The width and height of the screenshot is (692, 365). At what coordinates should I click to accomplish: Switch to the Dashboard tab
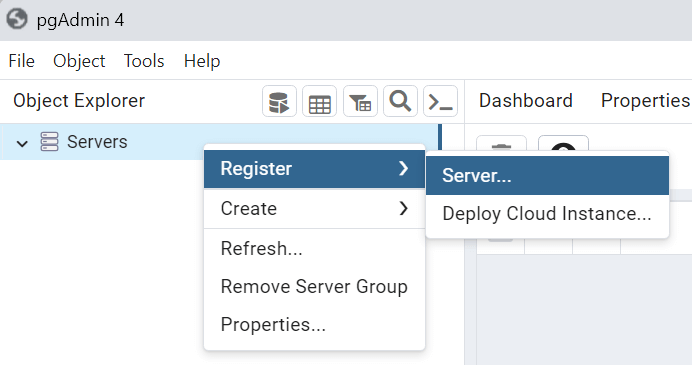click(x=526, y=101)
